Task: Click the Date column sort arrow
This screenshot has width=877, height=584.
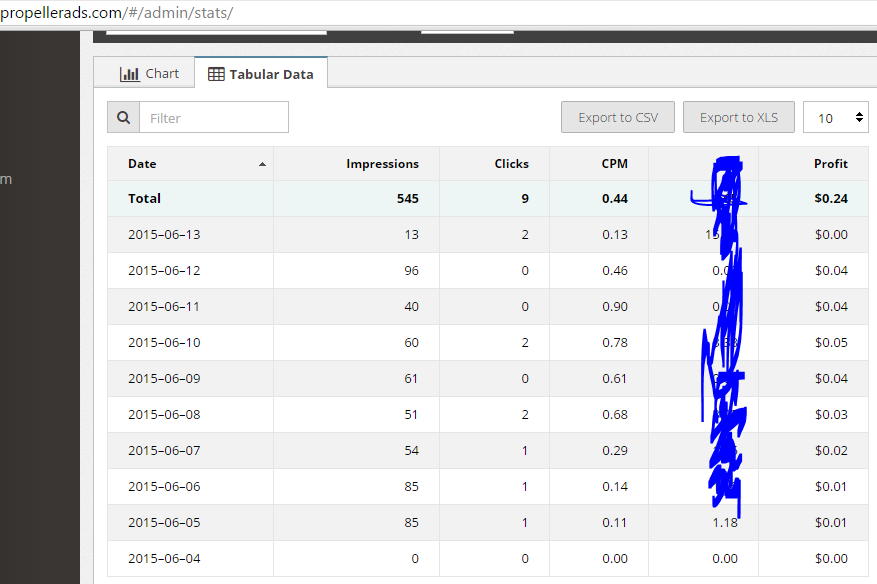Action: [x=262, y=164]
